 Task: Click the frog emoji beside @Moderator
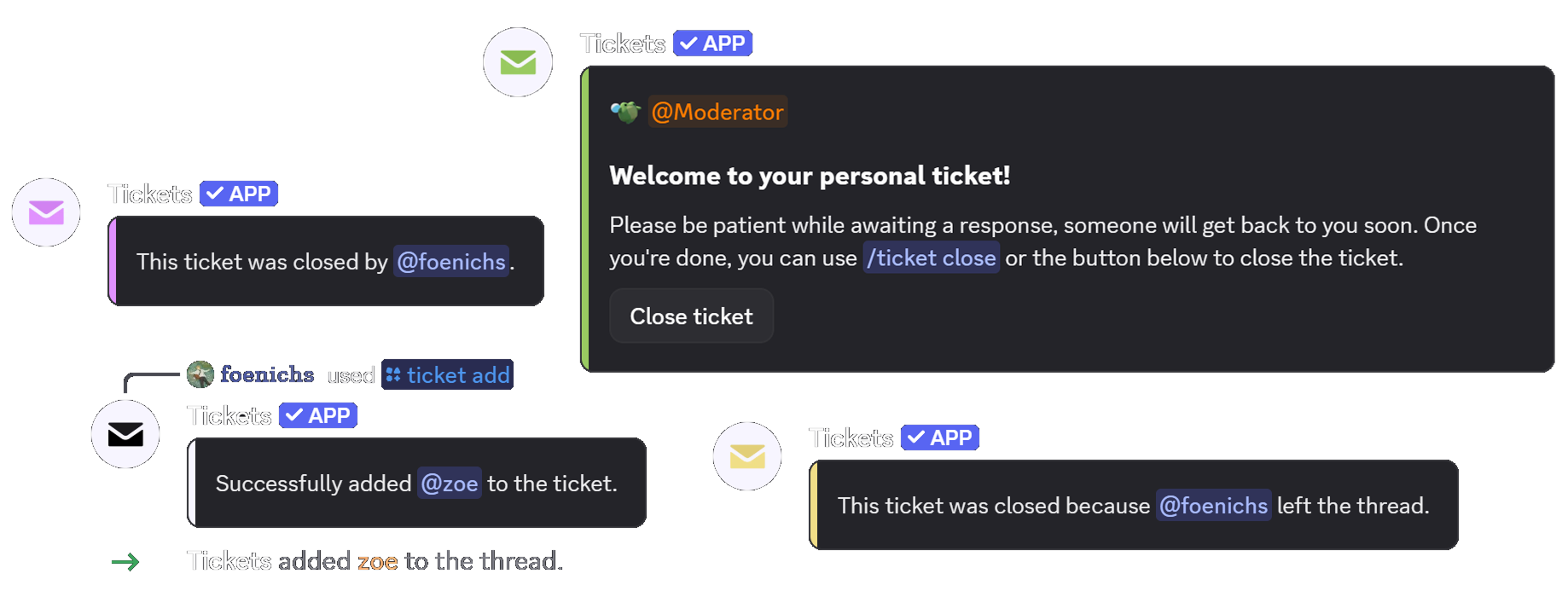point(624,110)
